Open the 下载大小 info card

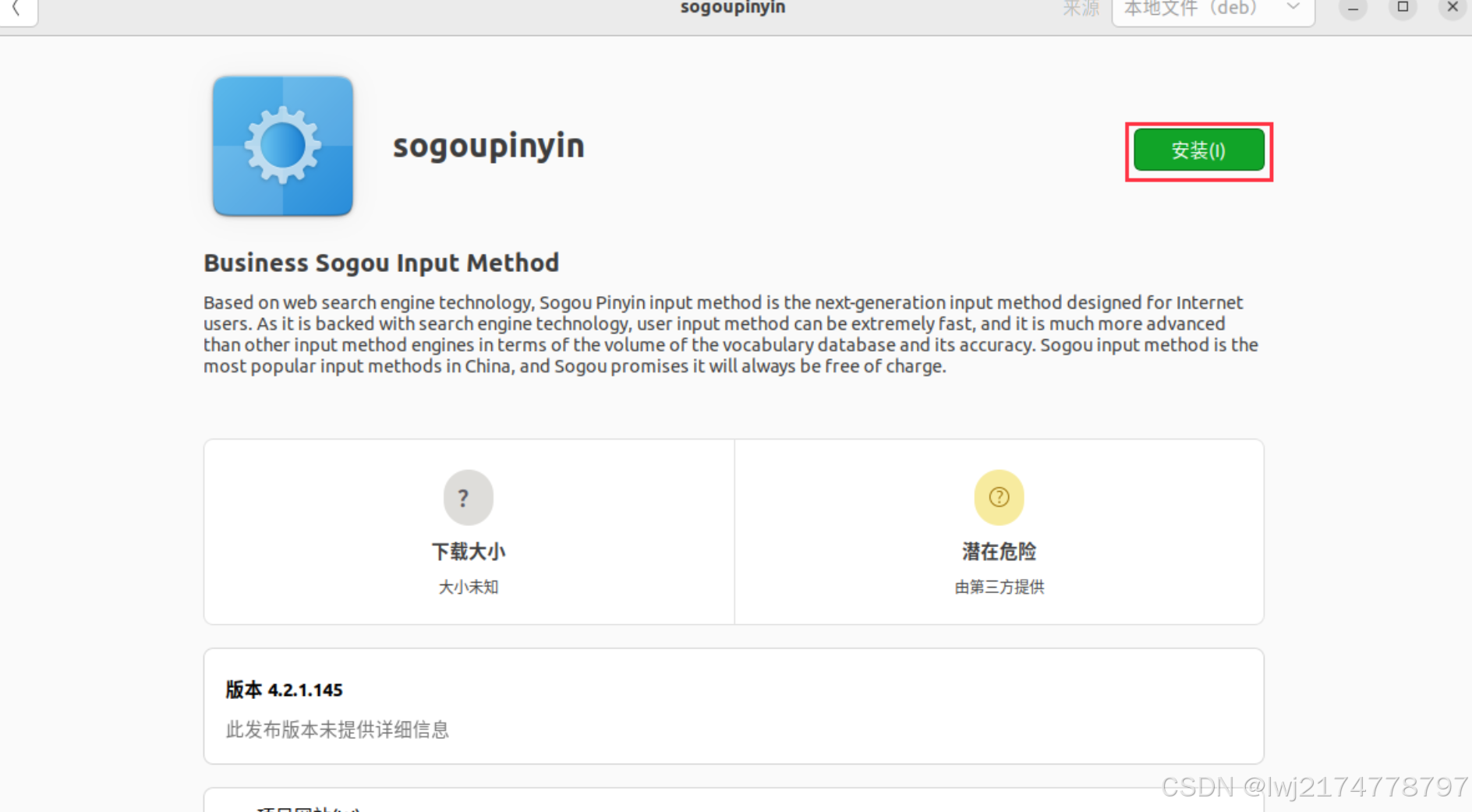(x=469, y=531)
